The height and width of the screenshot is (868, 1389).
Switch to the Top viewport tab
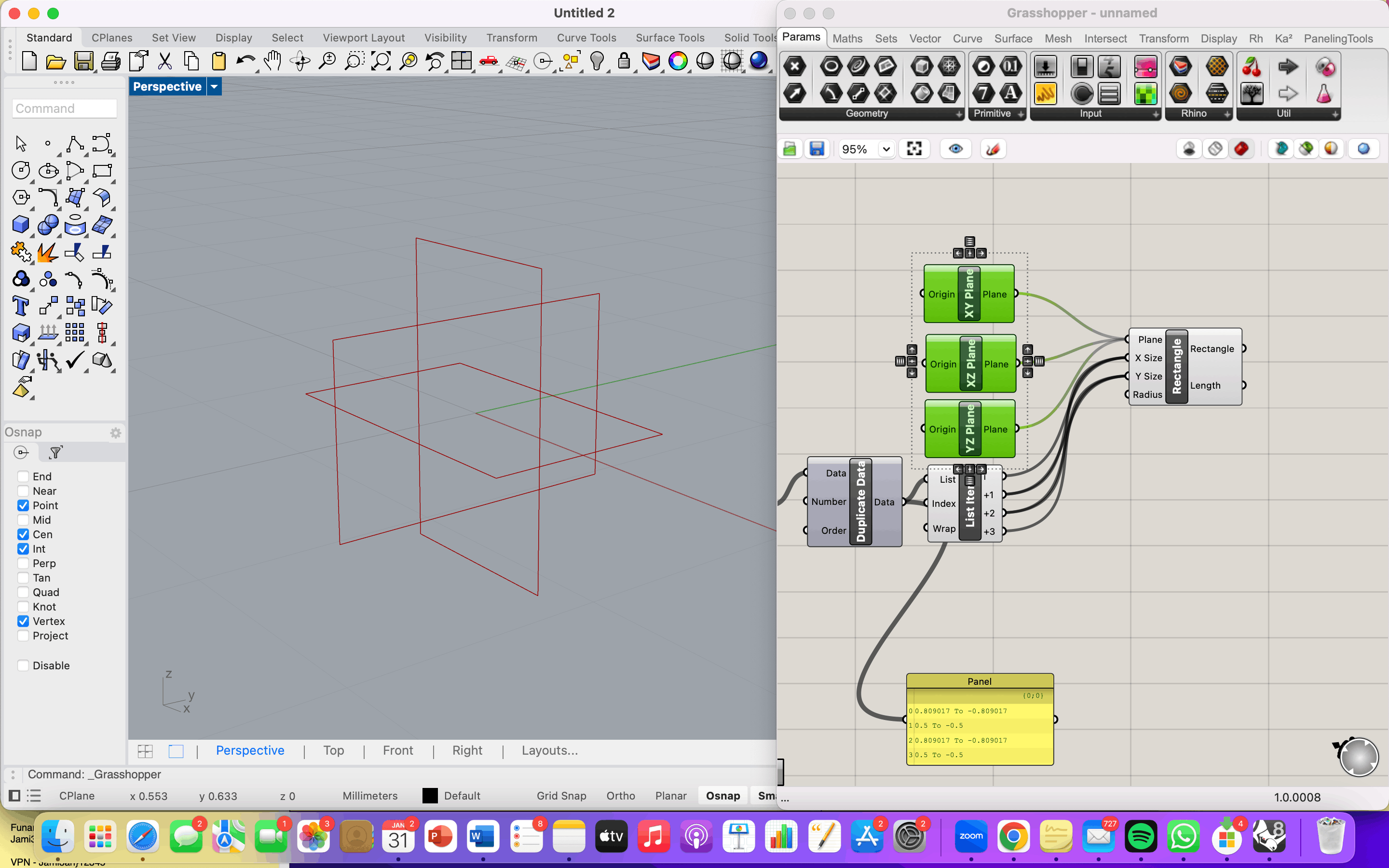click(333, 750)
